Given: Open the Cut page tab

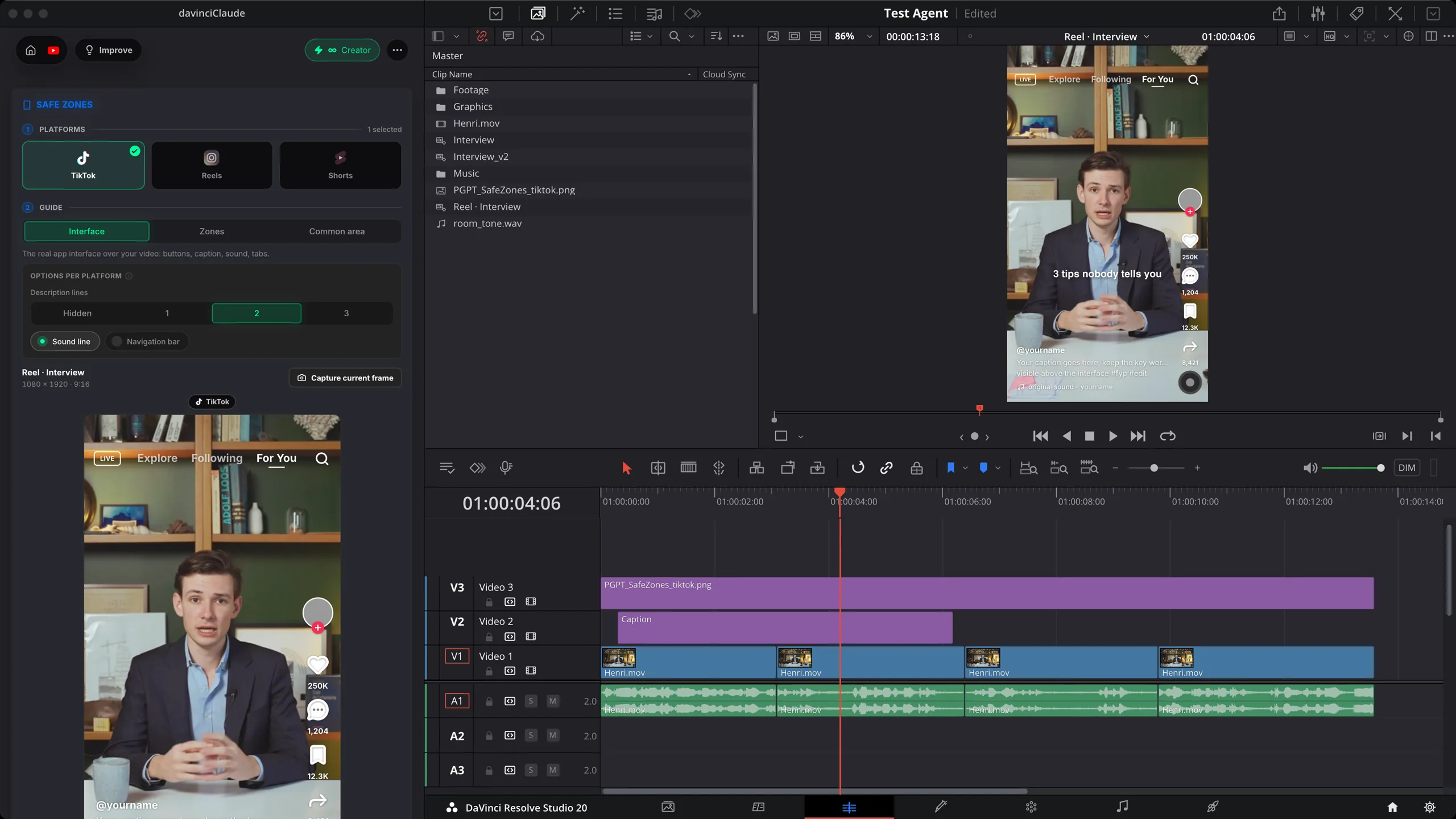Looking at the screenshot, I should pos(758,807).
